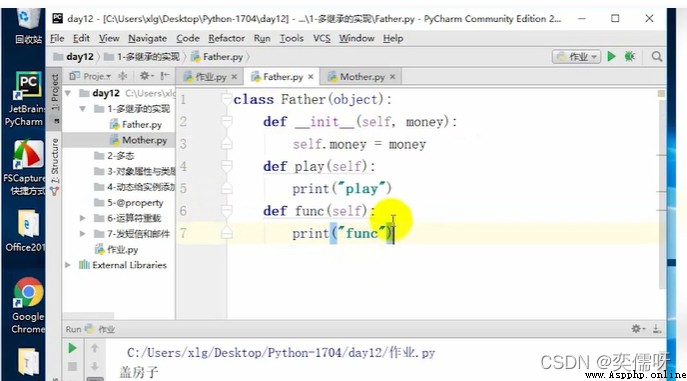Open the Refactor menu
Viewport: 687px width, 381px height.
coord(227,39)
